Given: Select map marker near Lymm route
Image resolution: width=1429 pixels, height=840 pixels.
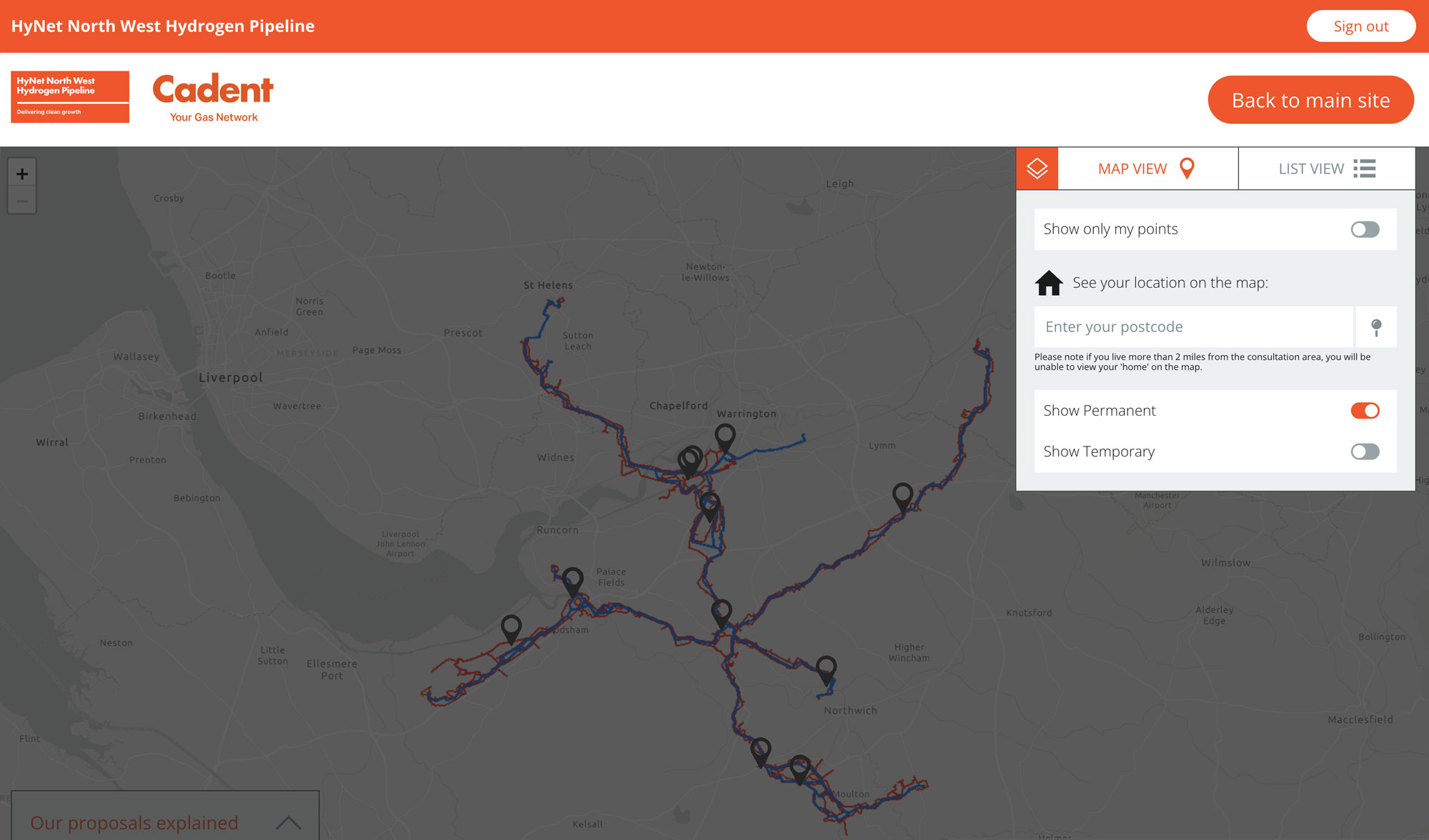Looking at the screenshot, I should click(903, 496).
